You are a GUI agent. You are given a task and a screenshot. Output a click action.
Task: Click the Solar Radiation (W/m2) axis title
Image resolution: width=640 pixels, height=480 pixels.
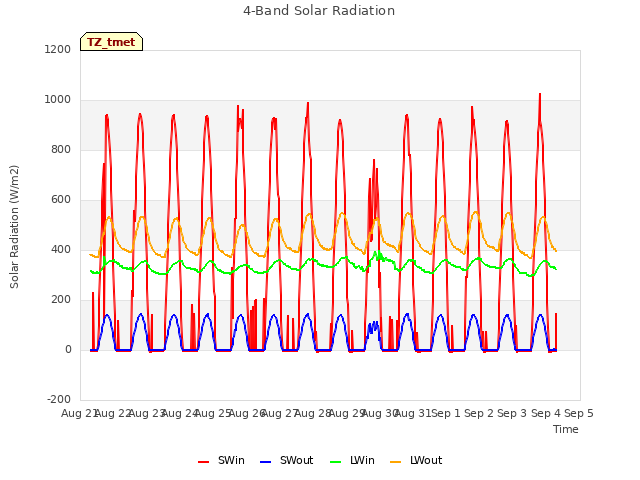[x=14, y=227]
